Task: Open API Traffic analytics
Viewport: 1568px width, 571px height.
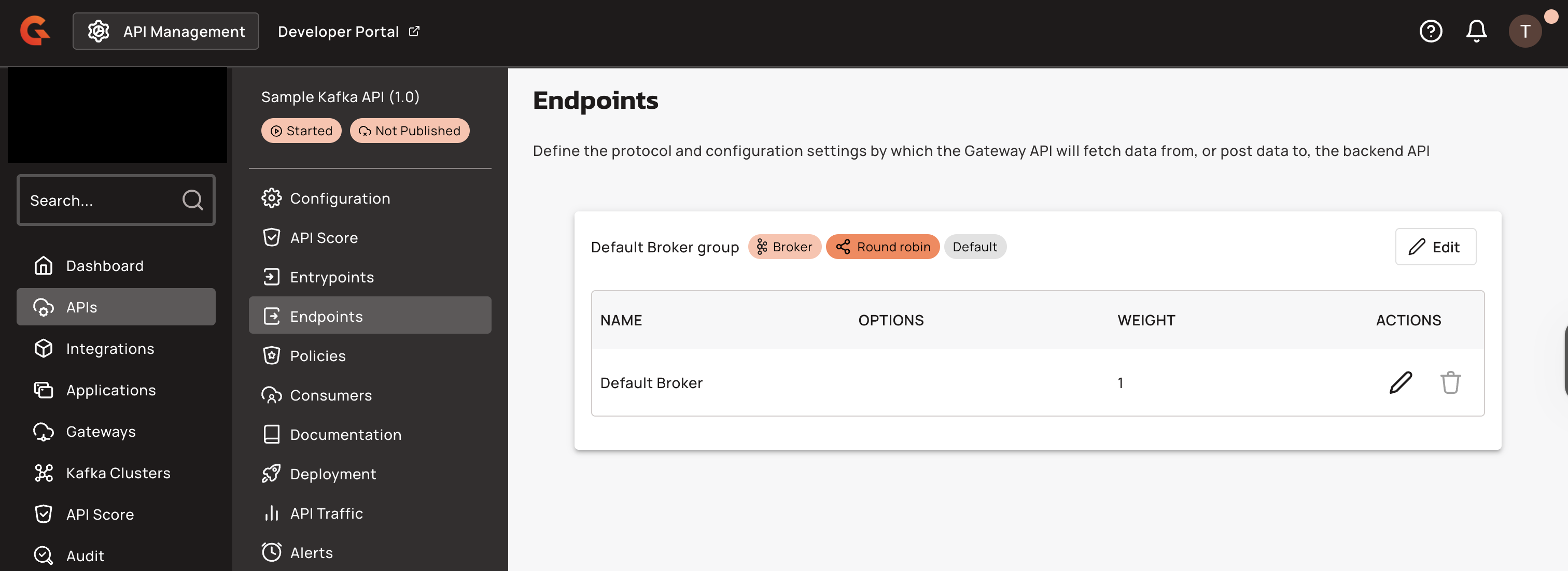Action: click(326, 513)
